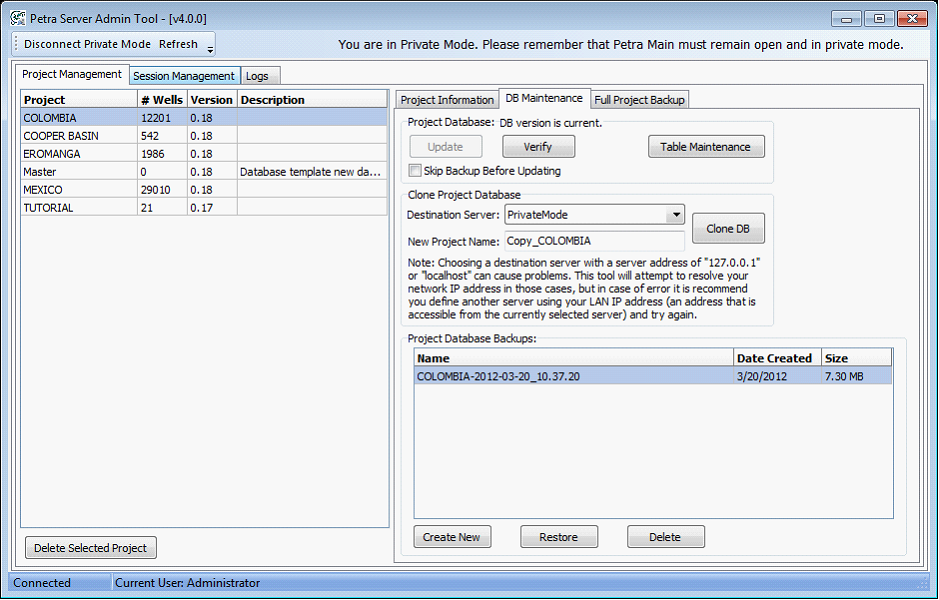Switch to Project Information tab
This screenshot has height=600, width=939.
[447, 100]
